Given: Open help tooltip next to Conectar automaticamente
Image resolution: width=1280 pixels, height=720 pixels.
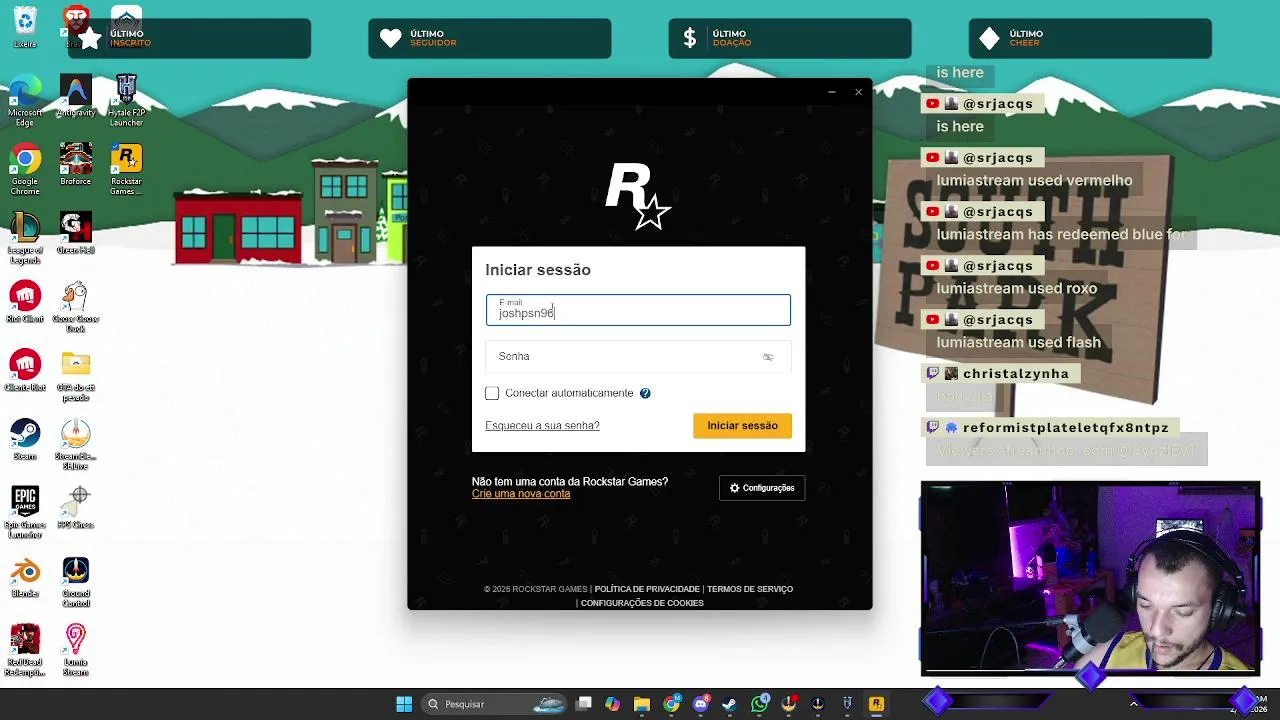Looking at the screenshot, I should point(645,393).
